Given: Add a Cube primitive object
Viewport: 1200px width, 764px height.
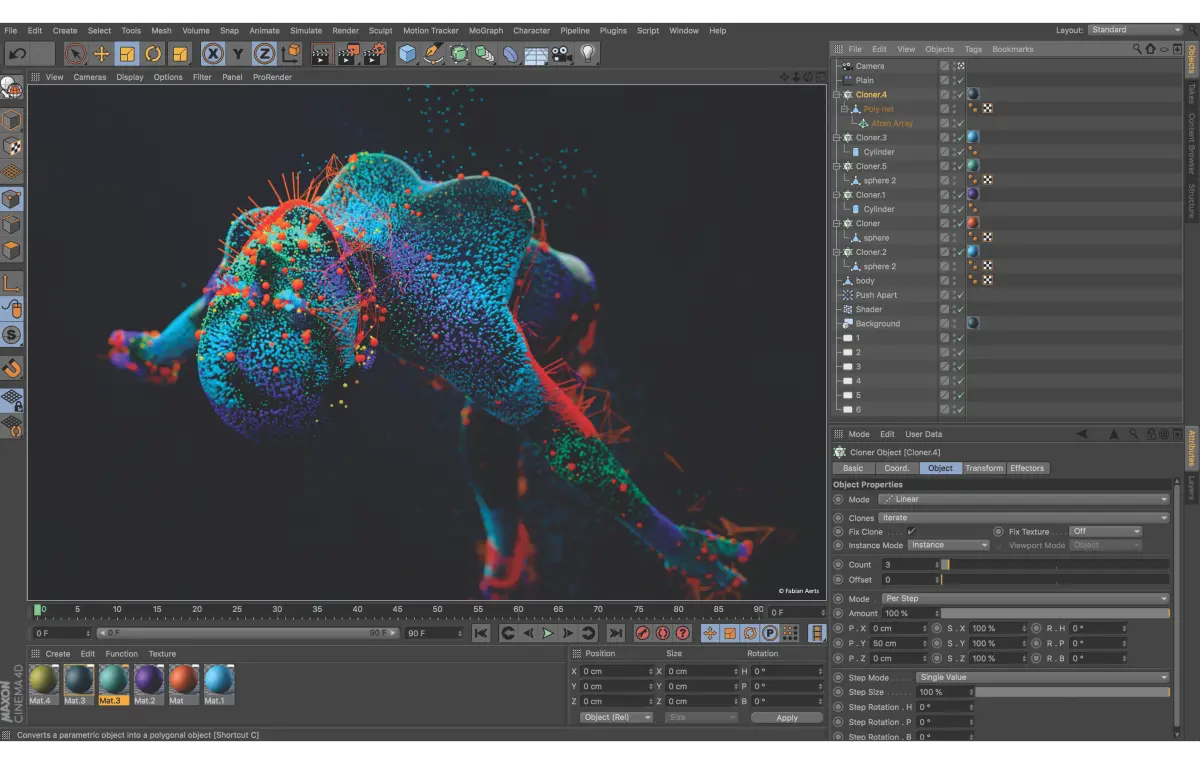Looking at the screenshot, I should click(407, 54).
